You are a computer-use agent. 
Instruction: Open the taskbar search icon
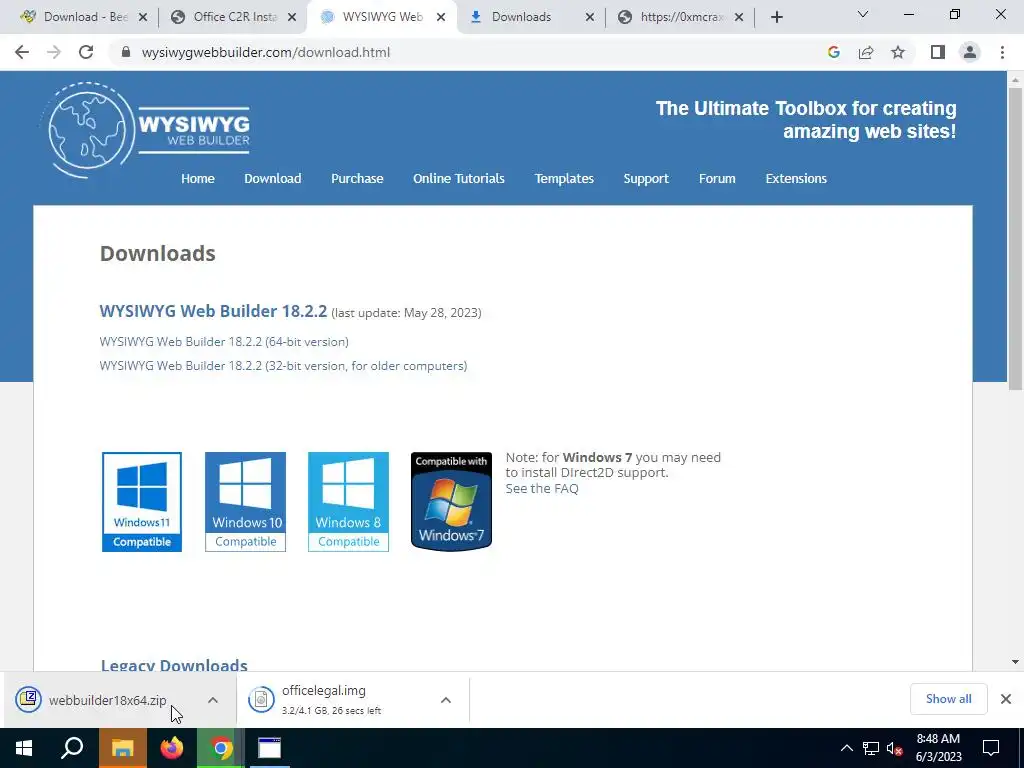[72, 748]
